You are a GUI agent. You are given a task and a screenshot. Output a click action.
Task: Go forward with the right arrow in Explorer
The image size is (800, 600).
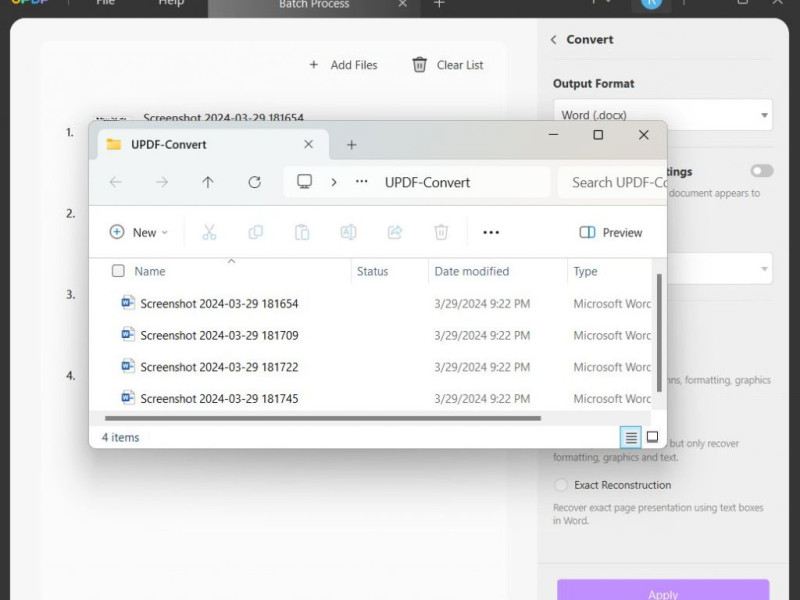tap(162, 182)
